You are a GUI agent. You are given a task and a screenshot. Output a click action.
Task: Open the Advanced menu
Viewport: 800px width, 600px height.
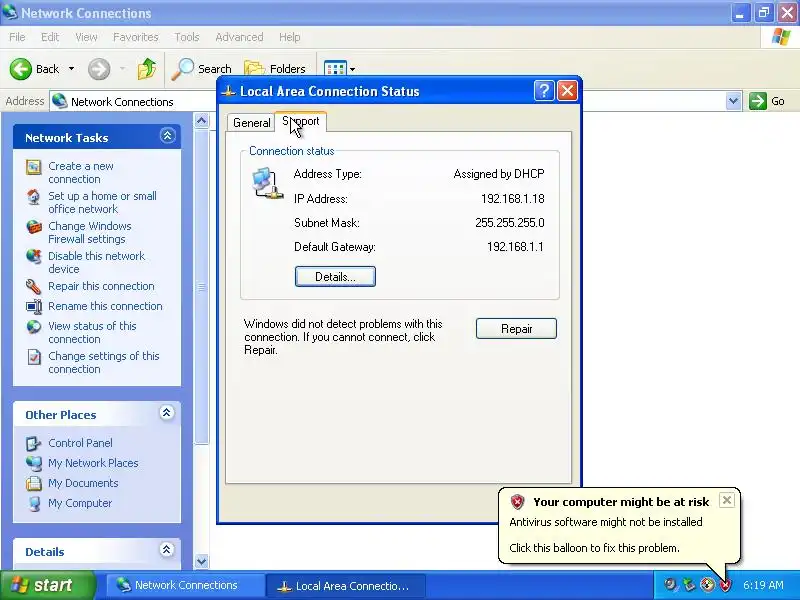click(239, 37)
